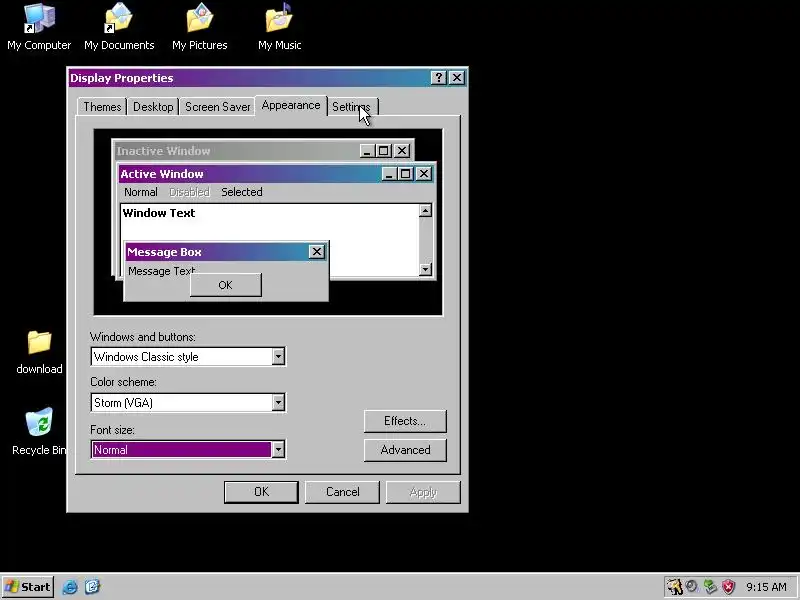The height and width of the screenshot is (600, 800).
Task: Click the Display Properties help question button
Action: (x=438, y=78)
